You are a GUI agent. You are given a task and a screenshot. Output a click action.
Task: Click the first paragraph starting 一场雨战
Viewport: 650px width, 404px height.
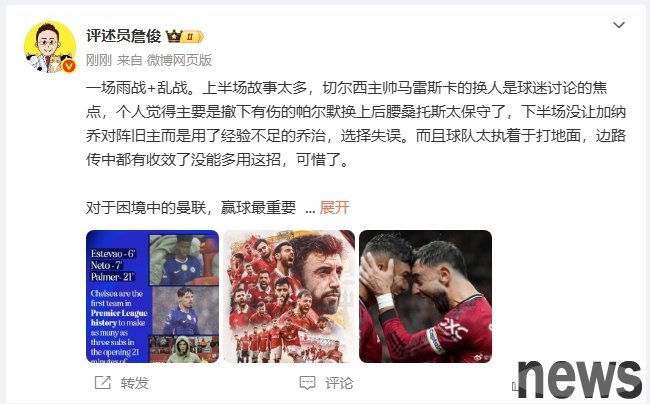pyautogui.click(x=356, y=123)
